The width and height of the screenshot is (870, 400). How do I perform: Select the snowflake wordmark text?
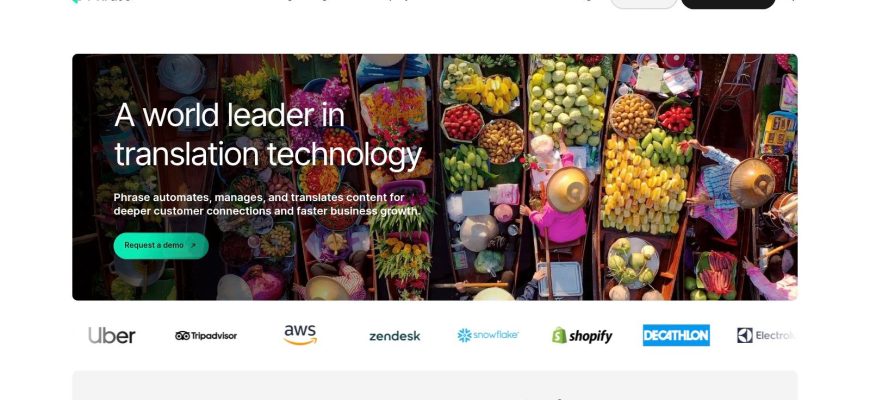[495, 335]
